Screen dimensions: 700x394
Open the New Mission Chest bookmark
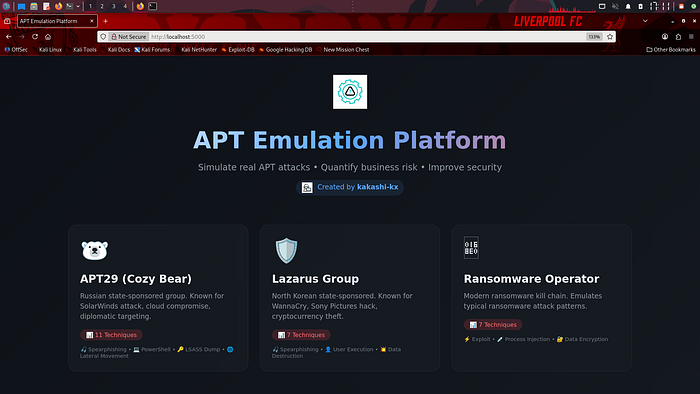343,50
